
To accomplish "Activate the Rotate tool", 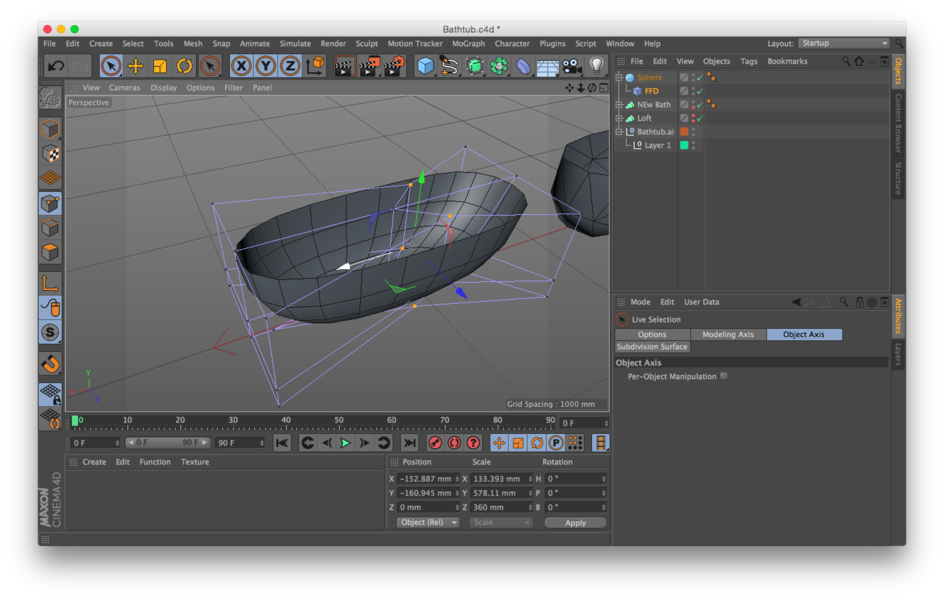I will (185, 66).
